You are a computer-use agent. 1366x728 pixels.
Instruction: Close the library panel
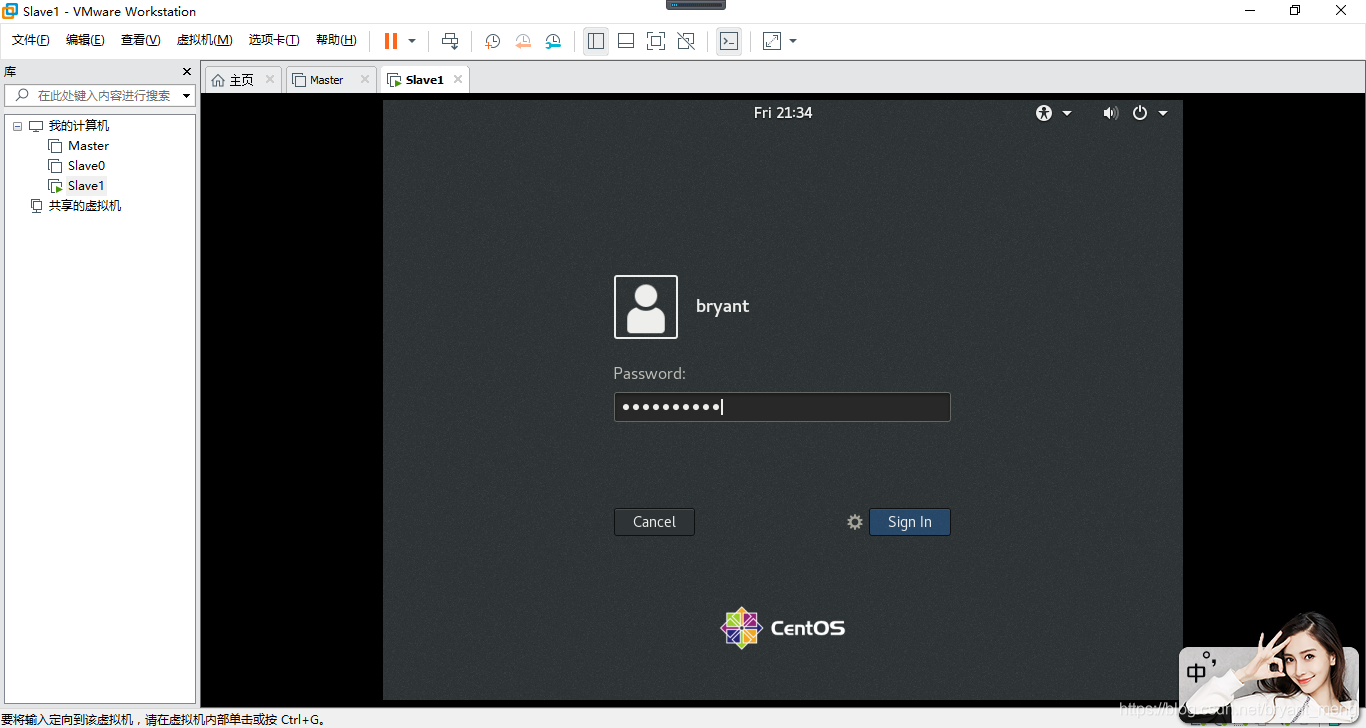click(x=186, y=71)
